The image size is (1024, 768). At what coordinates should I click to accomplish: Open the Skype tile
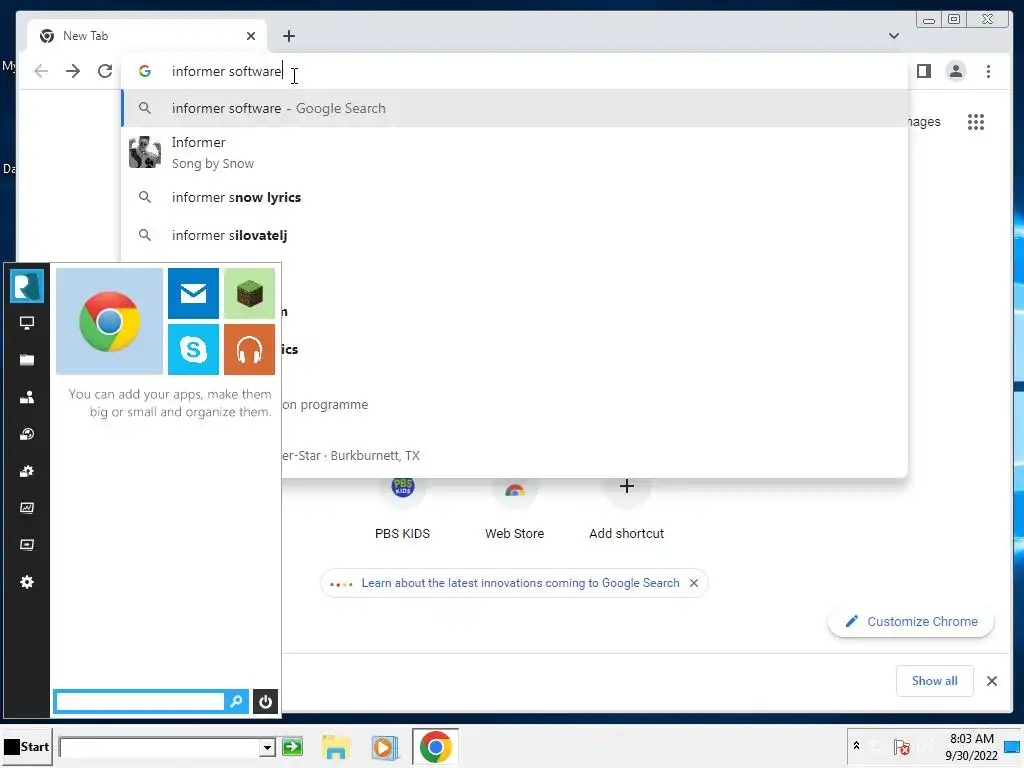(x=193, y=349)
